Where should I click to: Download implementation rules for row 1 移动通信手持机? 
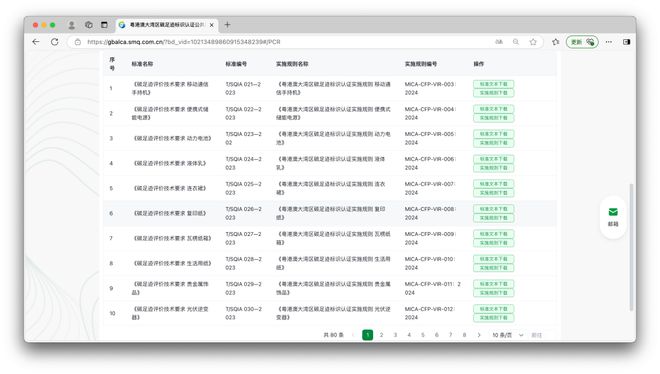tap(493, 93)
